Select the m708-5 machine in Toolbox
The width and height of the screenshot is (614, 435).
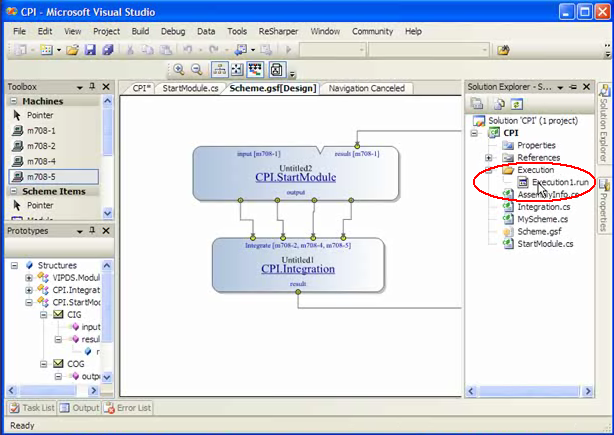pyautogui.click(x=53, y=177)
